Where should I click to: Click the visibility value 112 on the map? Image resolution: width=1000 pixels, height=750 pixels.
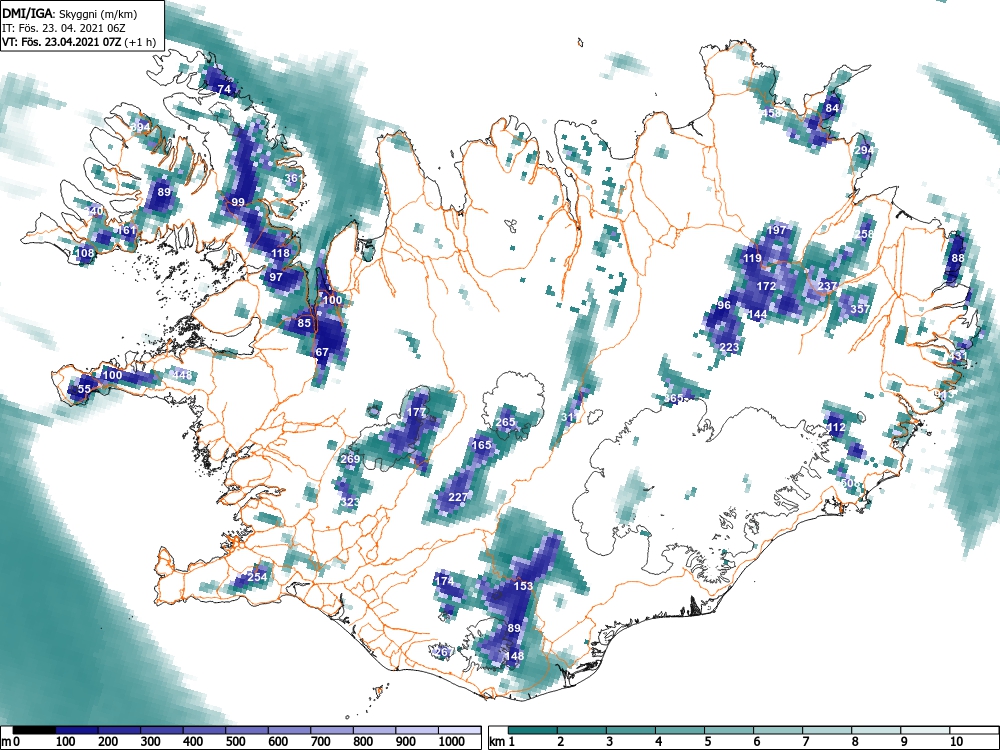[x=836, y=427]
